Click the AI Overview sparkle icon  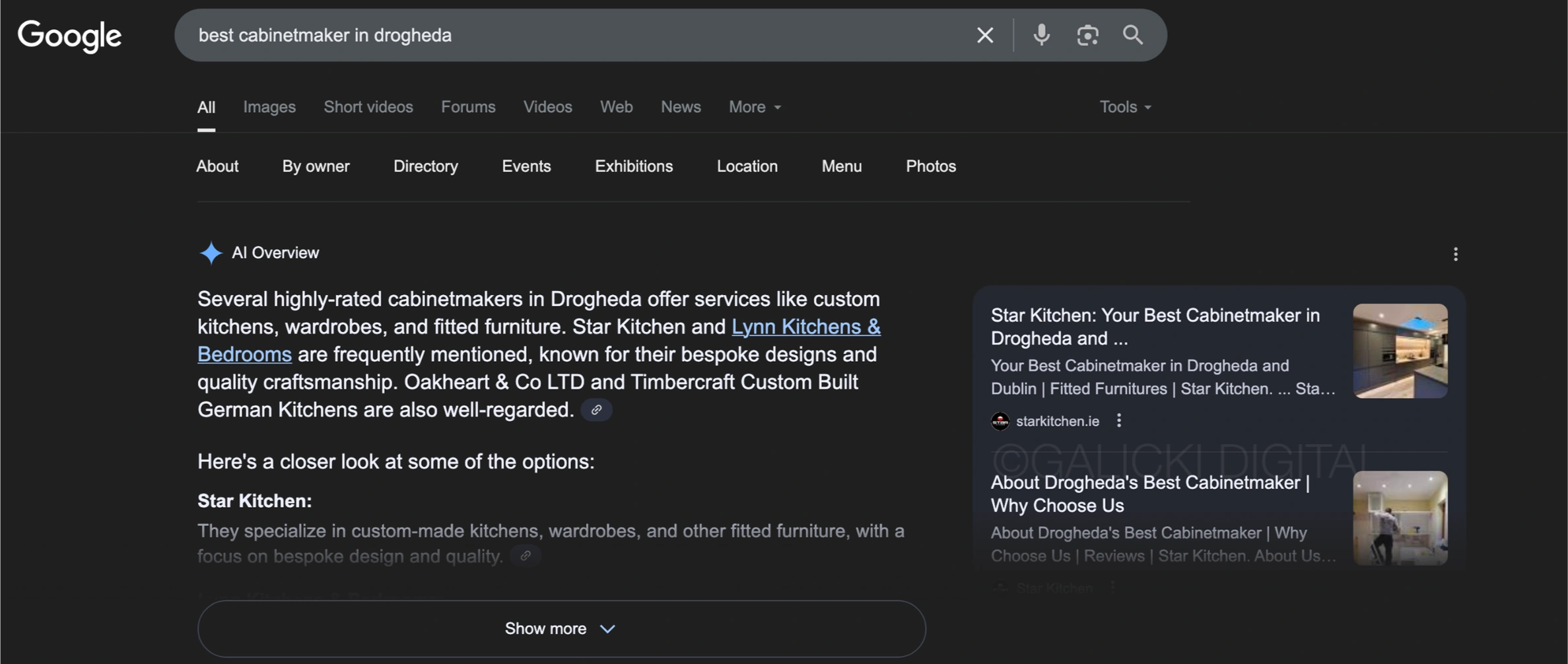(211, 253)
